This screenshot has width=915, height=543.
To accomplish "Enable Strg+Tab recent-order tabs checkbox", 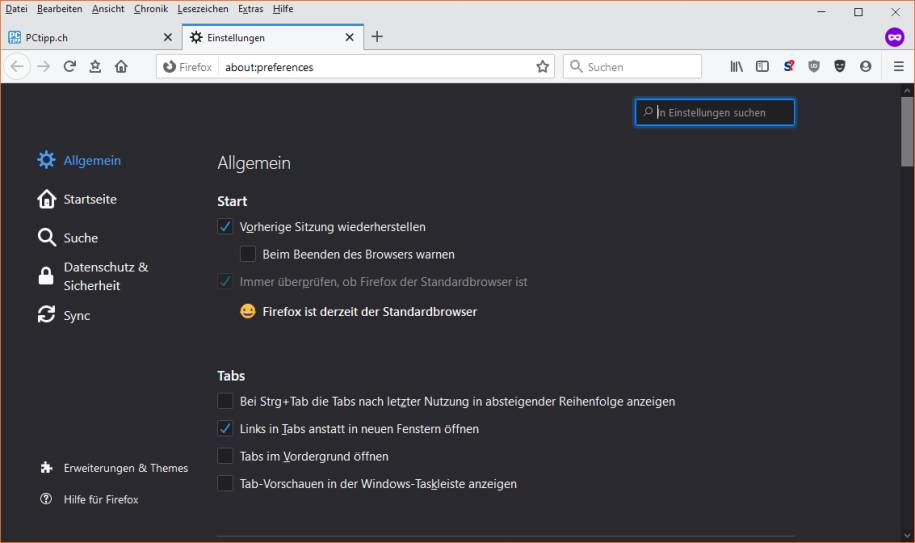I will [x=225, y=401].
